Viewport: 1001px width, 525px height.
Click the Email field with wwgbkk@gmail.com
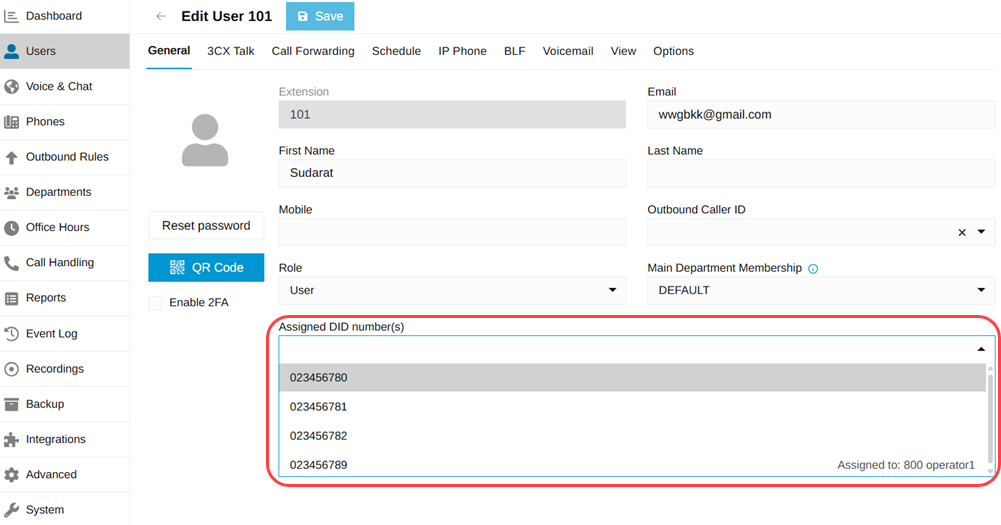click(821, 115)
